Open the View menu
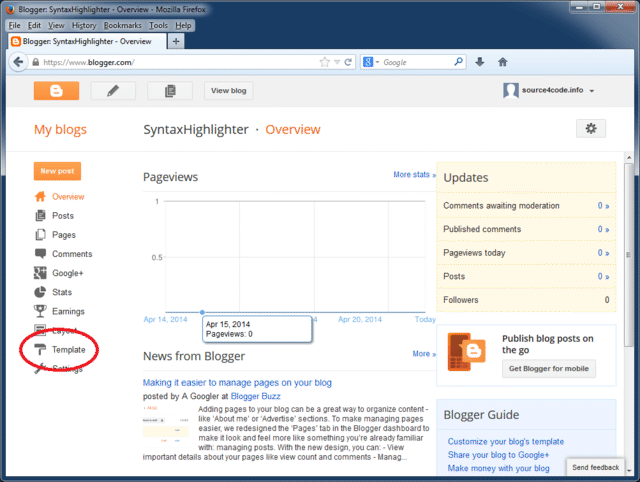The width and height of the screenshot is (640, 482). (x=56, y=25)
